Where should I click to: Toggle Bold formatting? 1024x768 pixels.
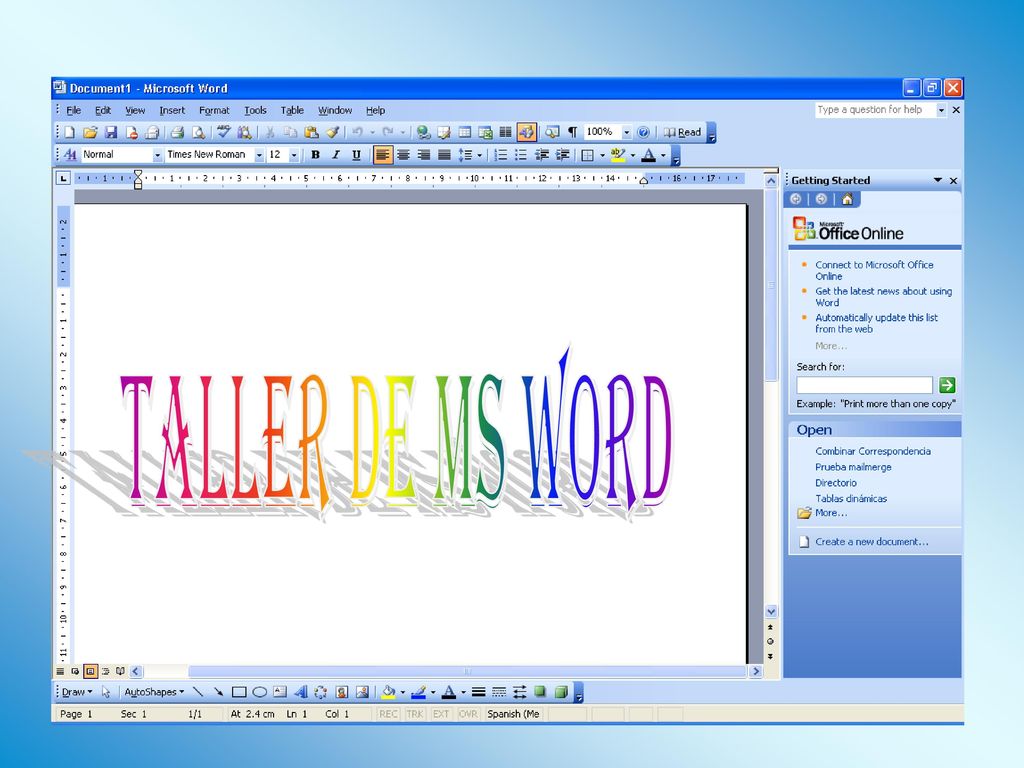coord(315,155)
